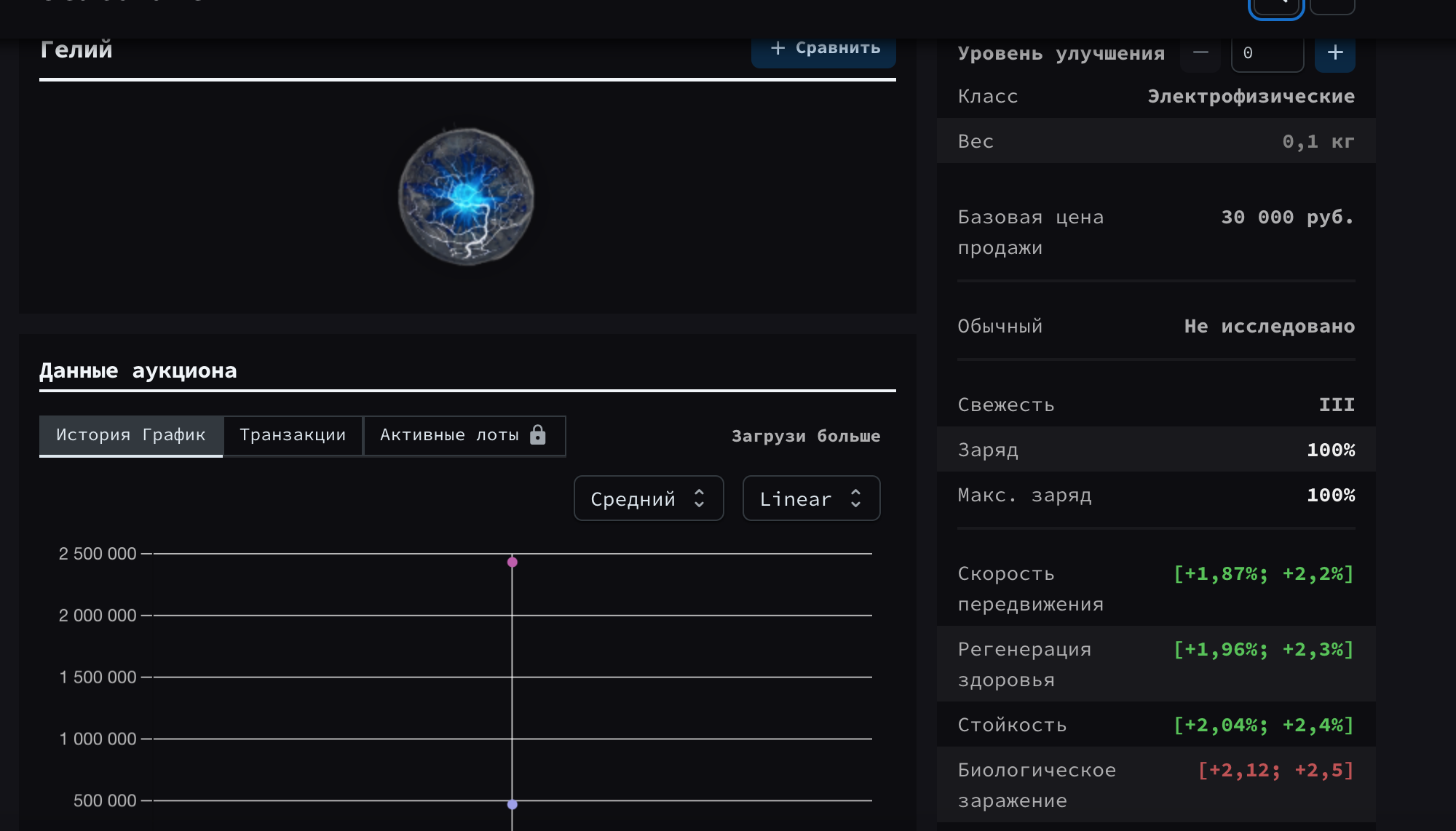Click the Стойкость stat range
Image resolution: width=1456 pixels, height=831 pixels.
[x=1264, y=725]
